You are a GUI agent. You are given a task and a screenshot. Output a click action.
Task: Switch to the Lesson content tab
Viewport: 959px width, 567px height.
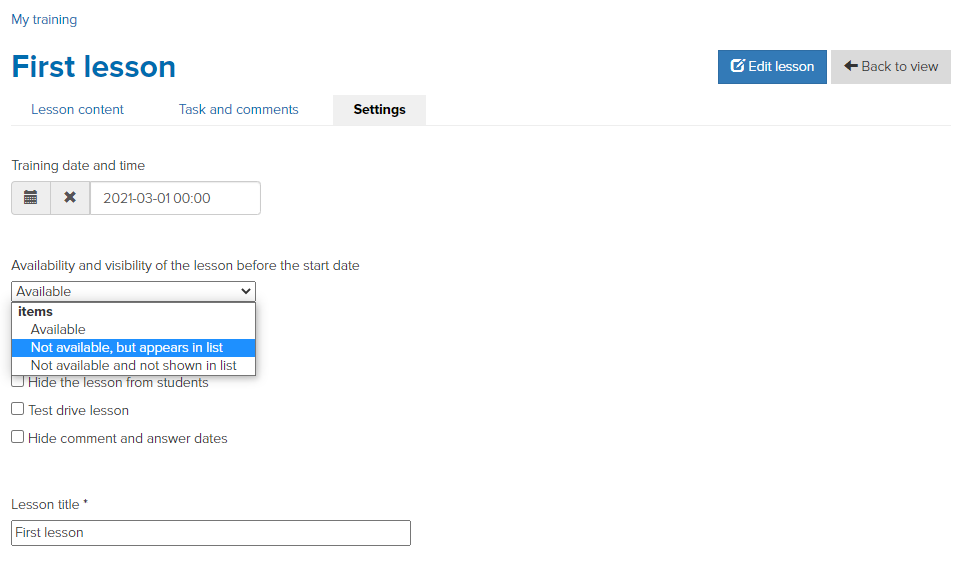pyautogui.click(x=77, y=109)
